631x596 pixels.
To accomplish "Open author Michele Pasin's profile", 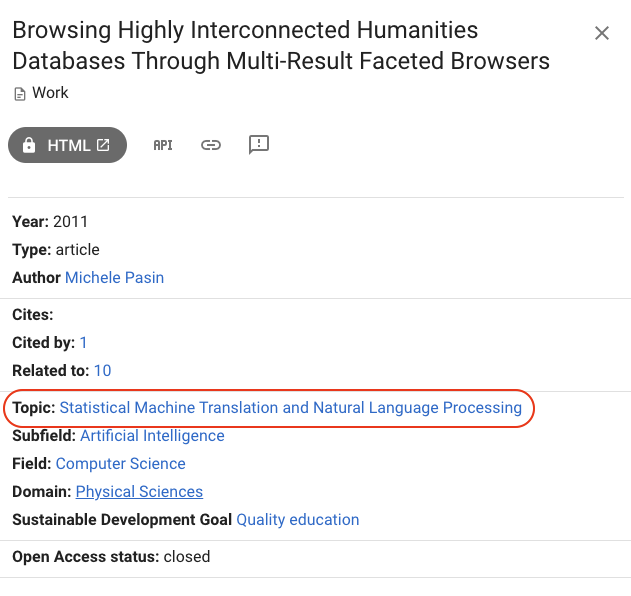I will coord(115,278).
